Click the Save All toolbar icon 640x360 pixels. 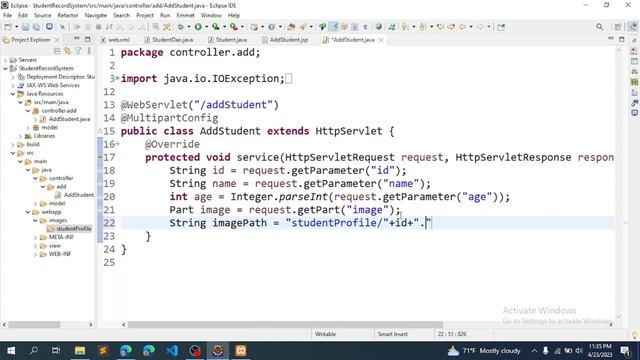pos(36,27)
